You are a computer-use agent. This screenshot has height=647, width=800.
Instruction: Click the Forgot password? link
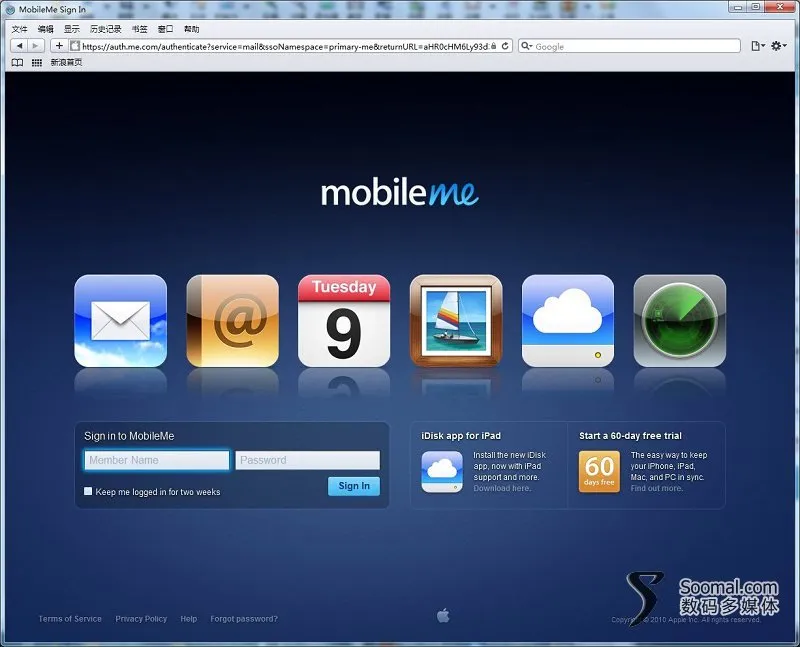tap(244, 618)
